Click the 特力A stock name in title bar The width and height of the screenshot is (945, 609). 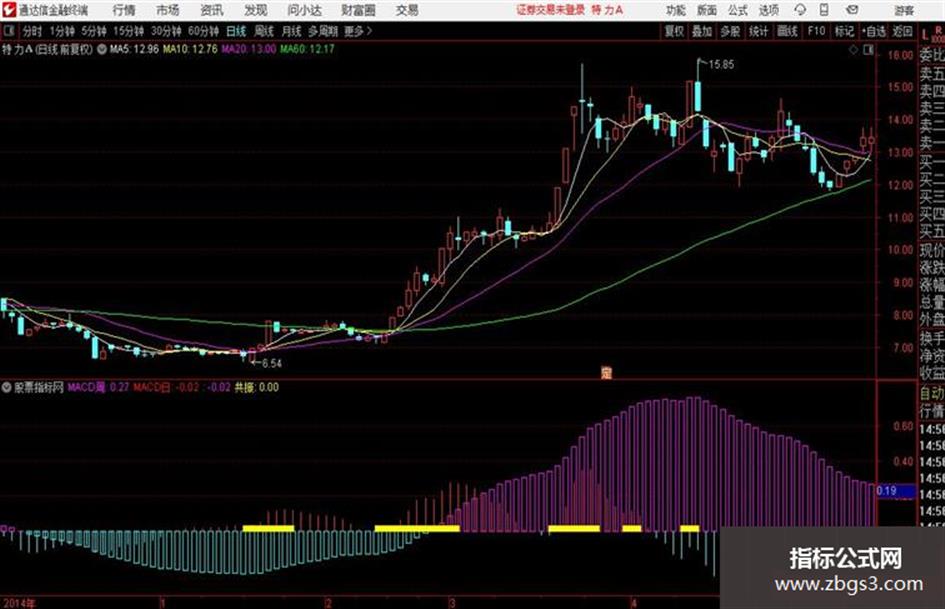tap(607, 10)
